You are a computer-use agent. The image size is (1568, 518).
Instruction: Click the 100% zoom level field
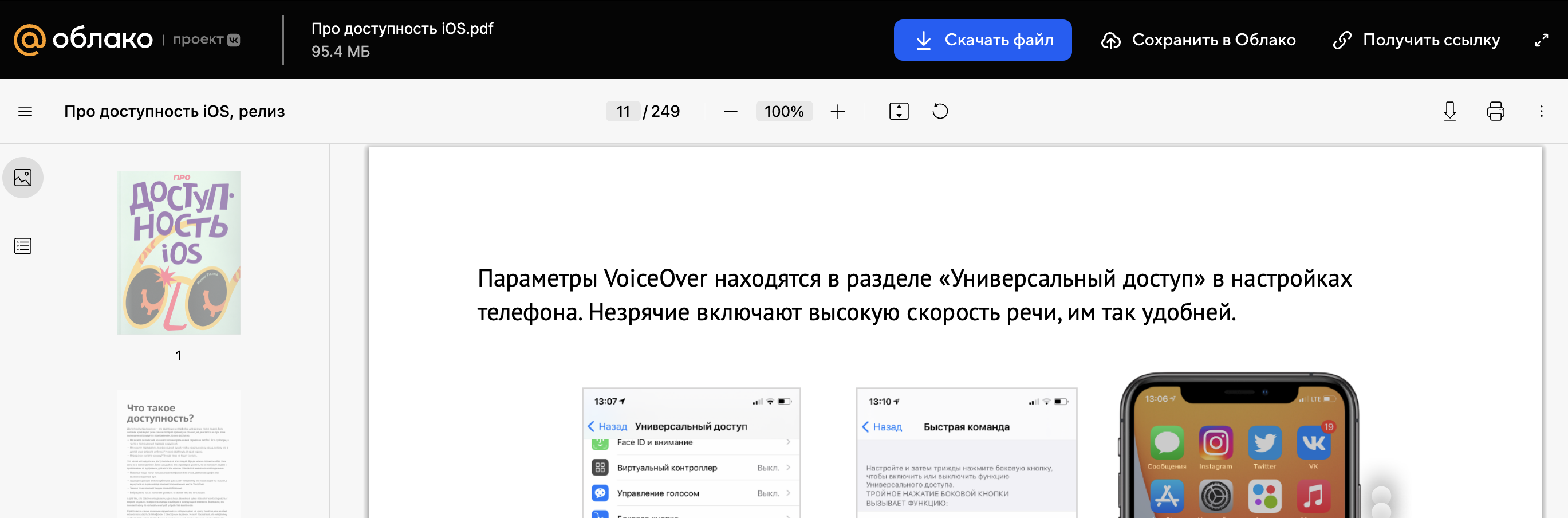tap(784, 111)
